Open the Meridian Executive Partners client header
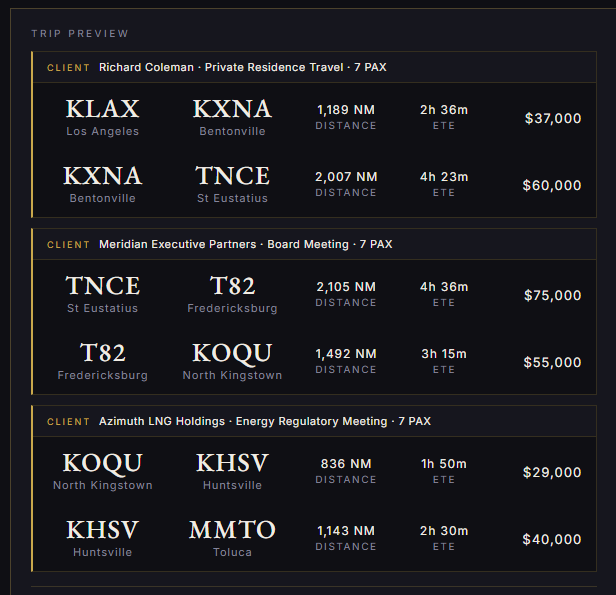Viewport: 616px width, 595px height. [314, 244]
